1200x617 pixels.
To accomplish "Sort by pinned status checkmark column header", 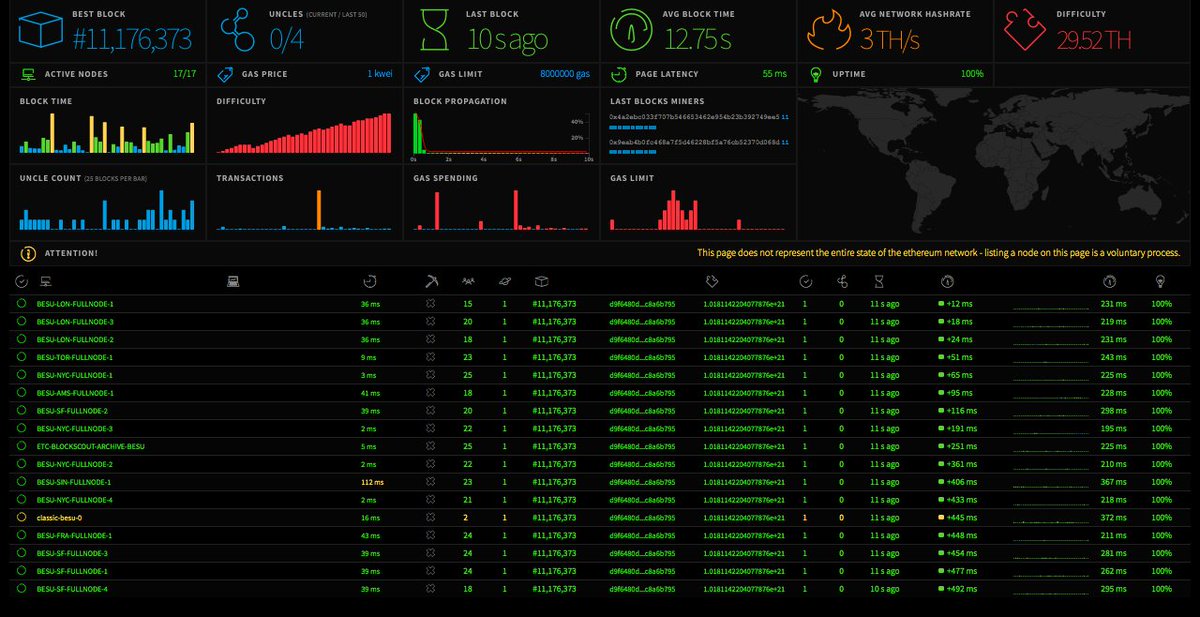I will tap(22, 282).
